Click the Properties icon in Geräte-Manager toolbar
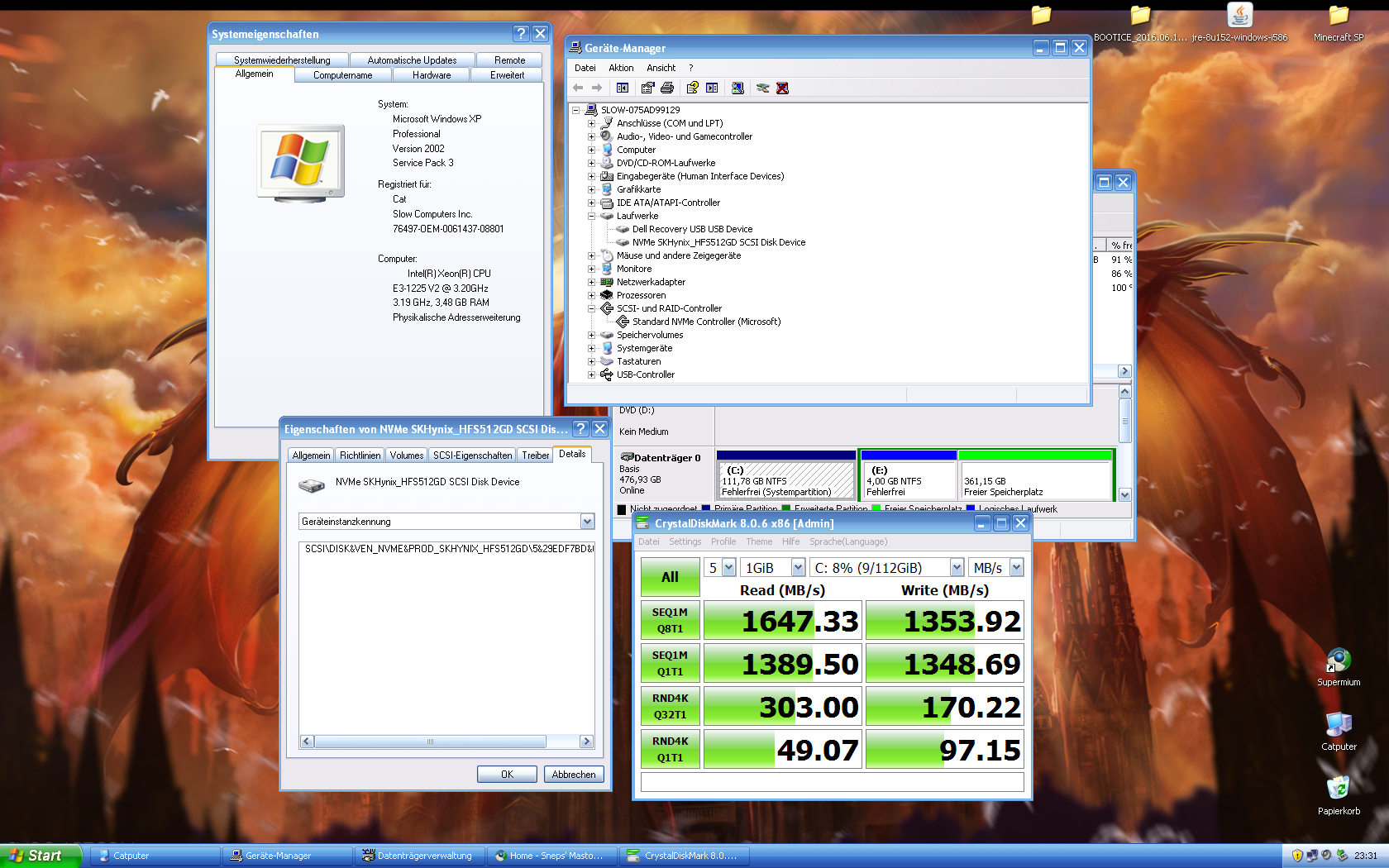 647,88
